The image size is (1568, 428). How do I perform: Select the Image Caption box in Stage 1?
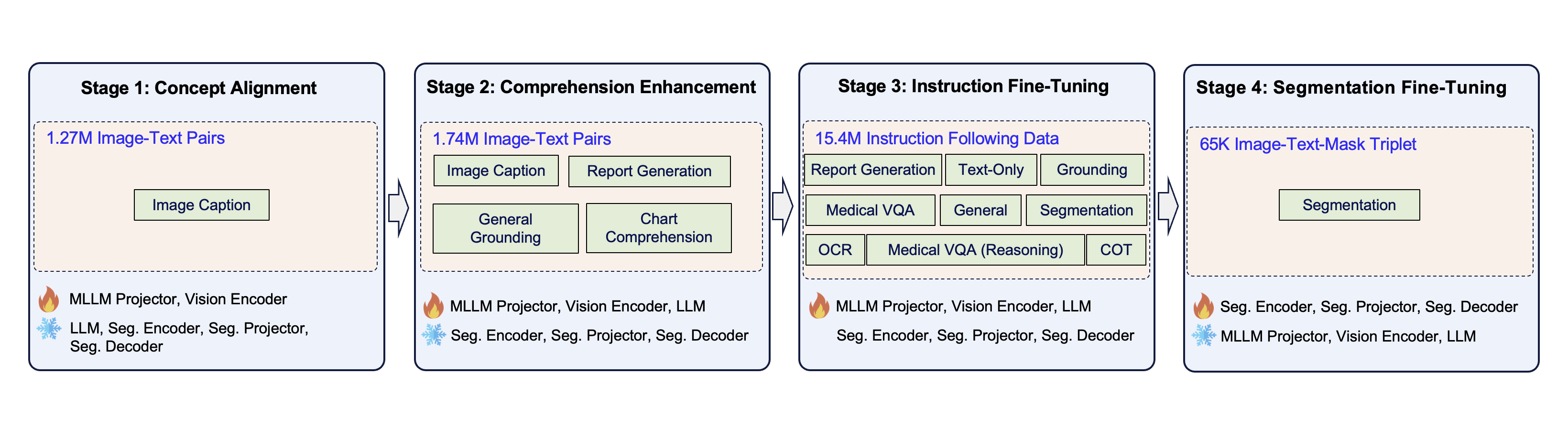[x=201, y=205]
